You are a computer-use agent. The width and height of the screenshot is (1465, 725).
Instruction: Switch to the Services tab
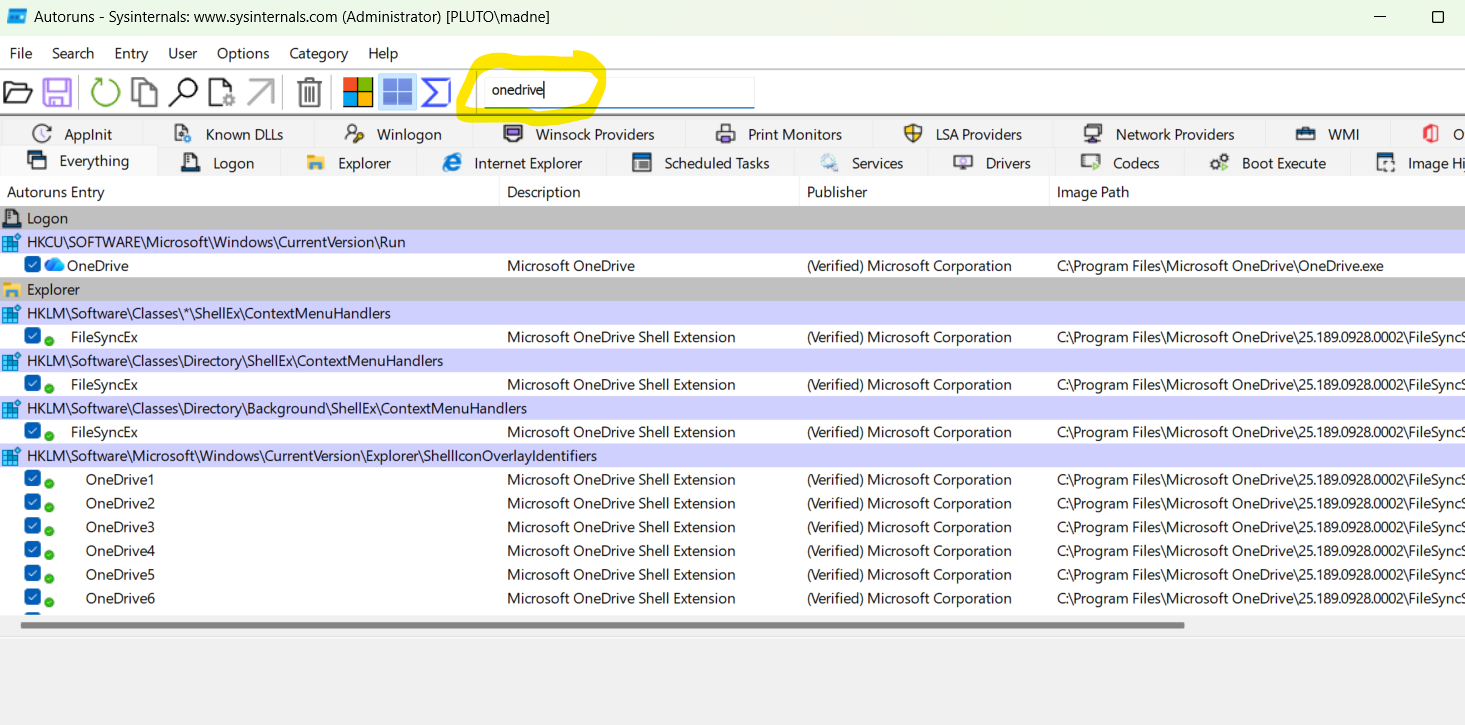tap(862, 163)
